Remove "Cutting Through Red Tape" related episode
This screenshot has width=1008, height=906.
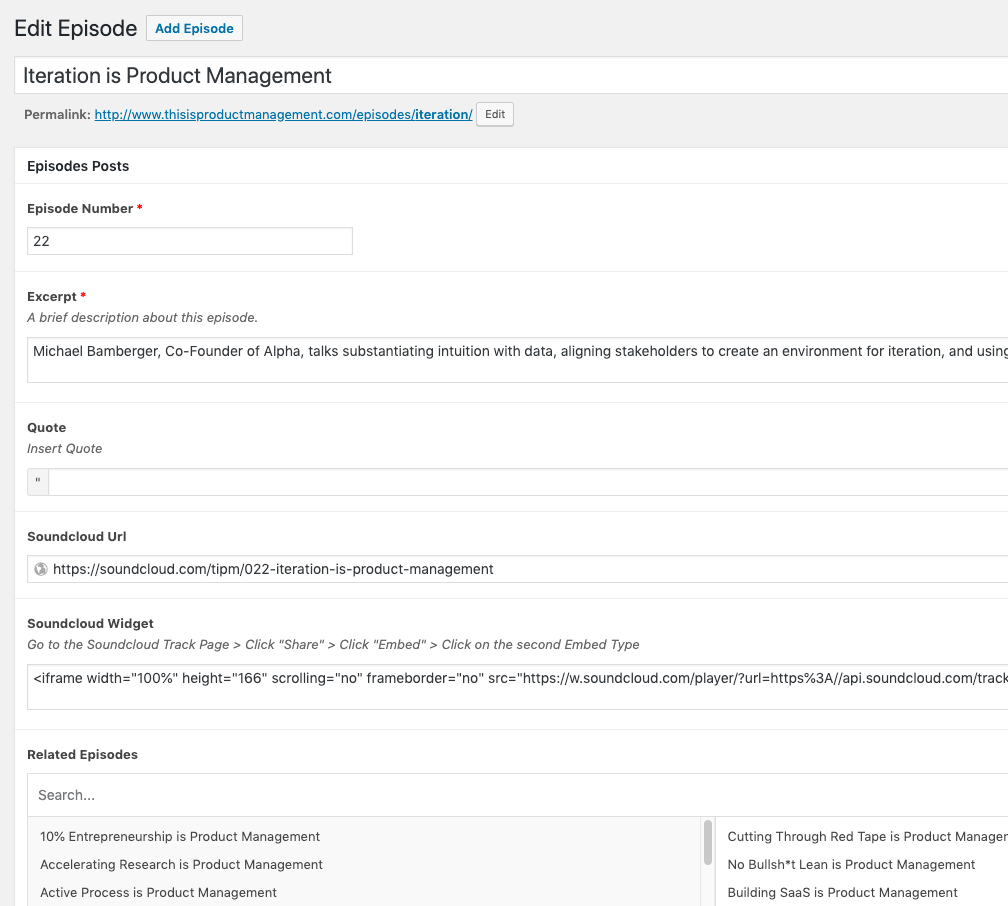pyautogui.click(x=867, y=837)
